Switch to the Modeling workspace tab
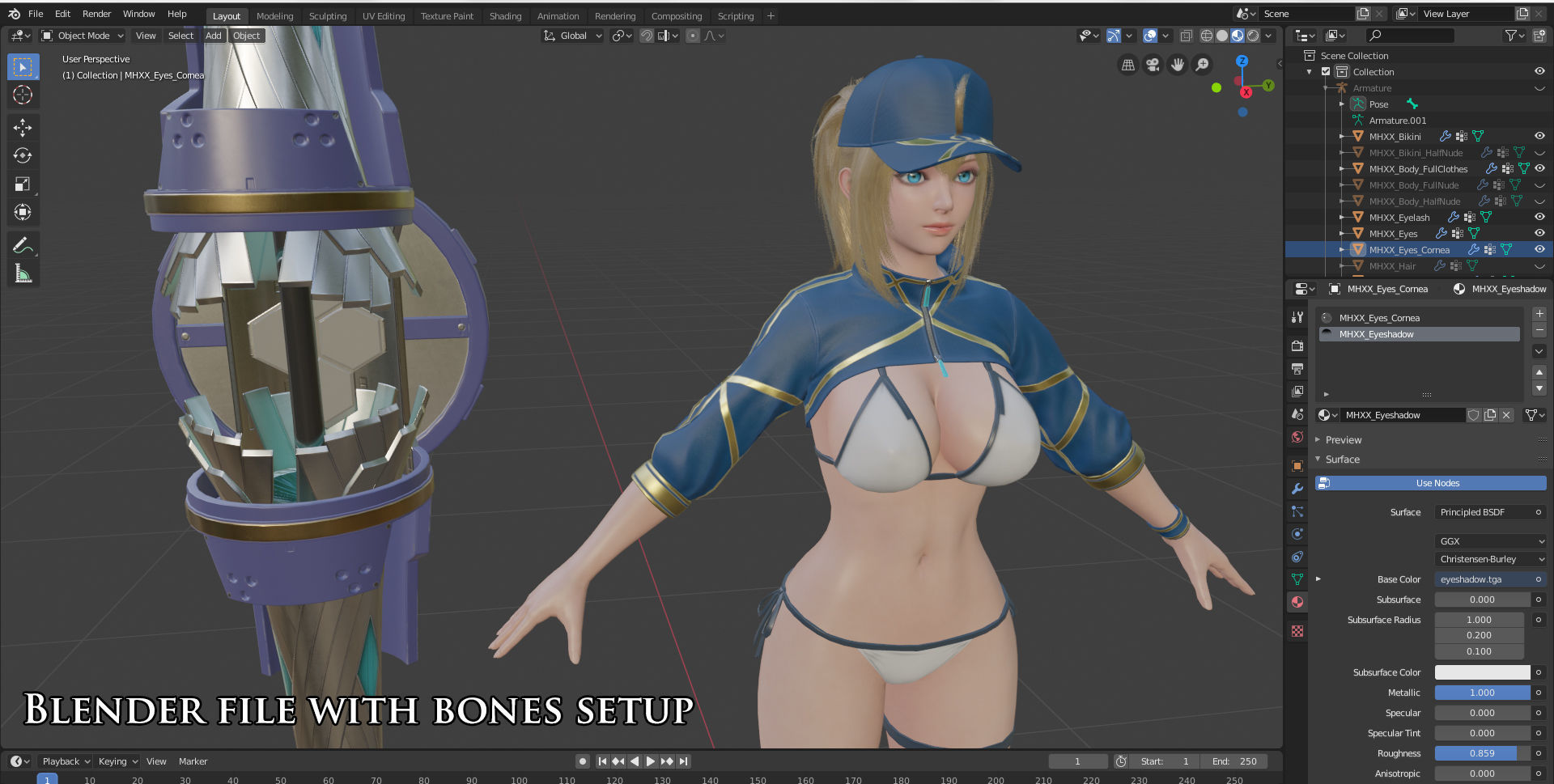This screenshot has height=784, width=1554. 274,16
